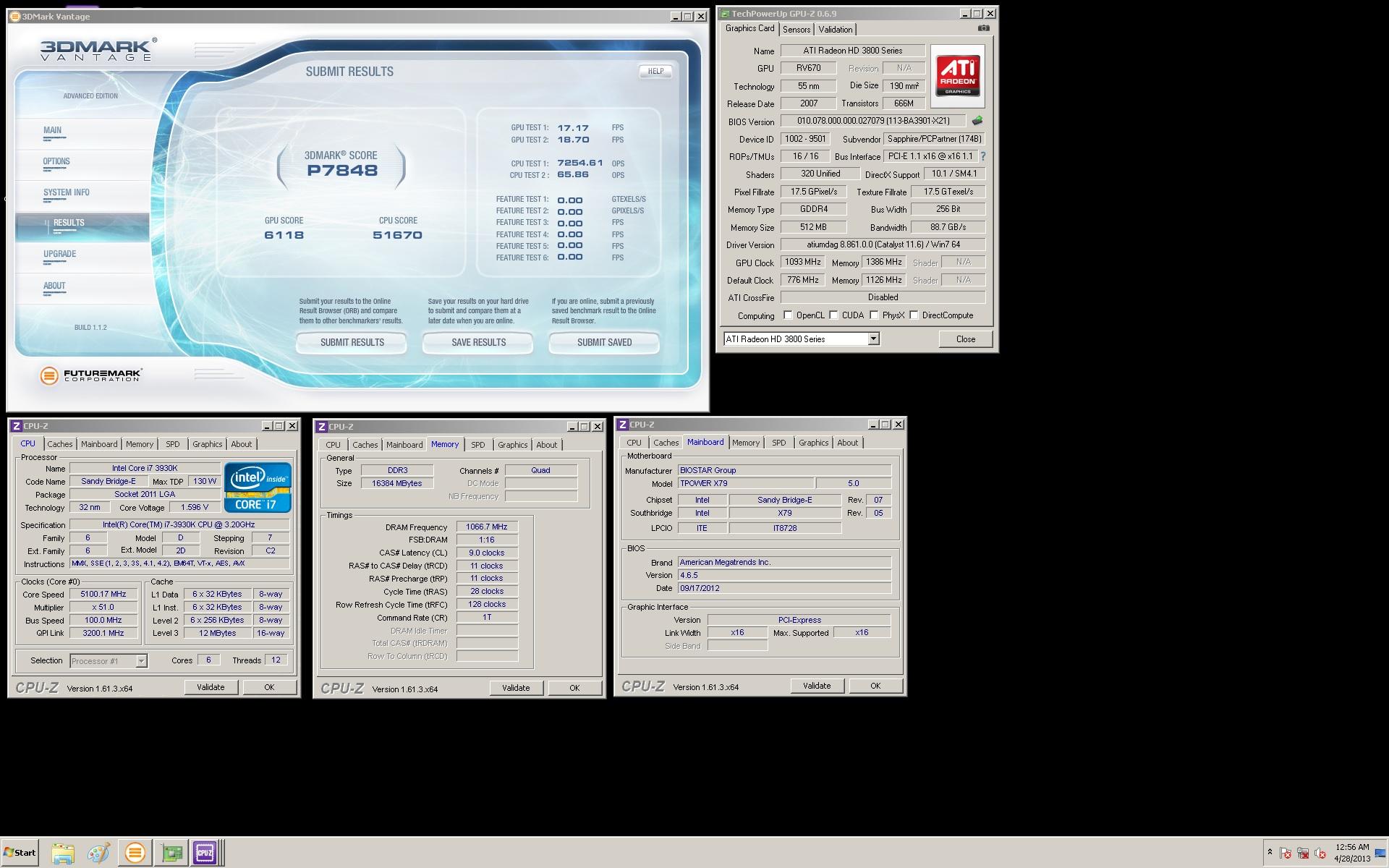1389x868 pixels.
Task: Open Windows Explorer from the taskbar
Action: tap(63, 854)
